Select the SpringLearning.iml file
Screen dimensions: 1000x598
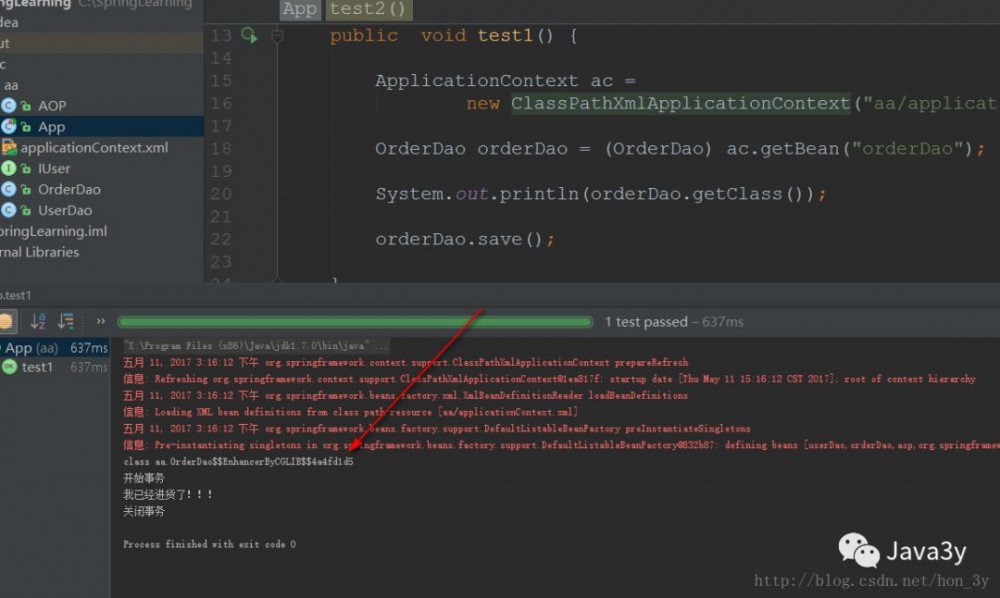click(x=54, y=231)
